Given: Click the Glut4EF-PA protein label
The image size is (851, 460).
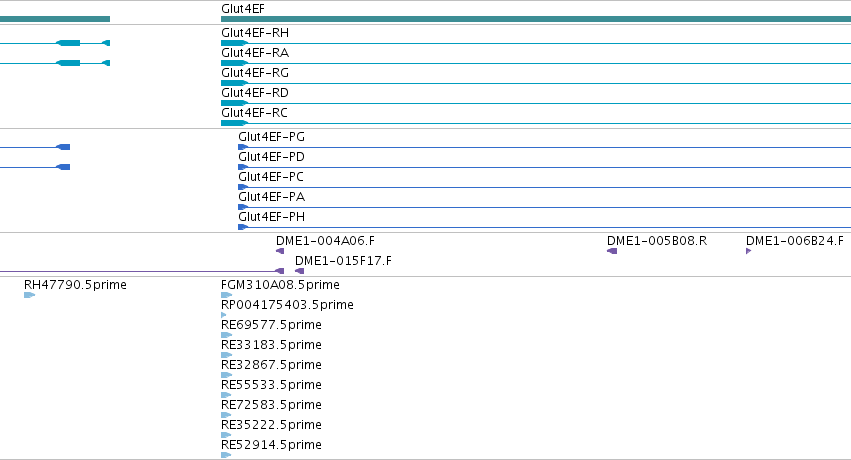Looking at the screenshot, I should 271,197.
